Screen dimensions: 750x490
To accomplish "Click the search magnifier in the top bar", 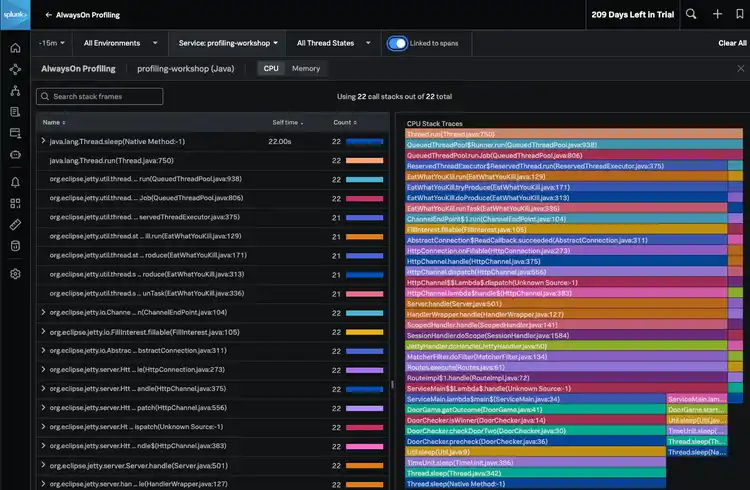I will (x=691, y=14).
